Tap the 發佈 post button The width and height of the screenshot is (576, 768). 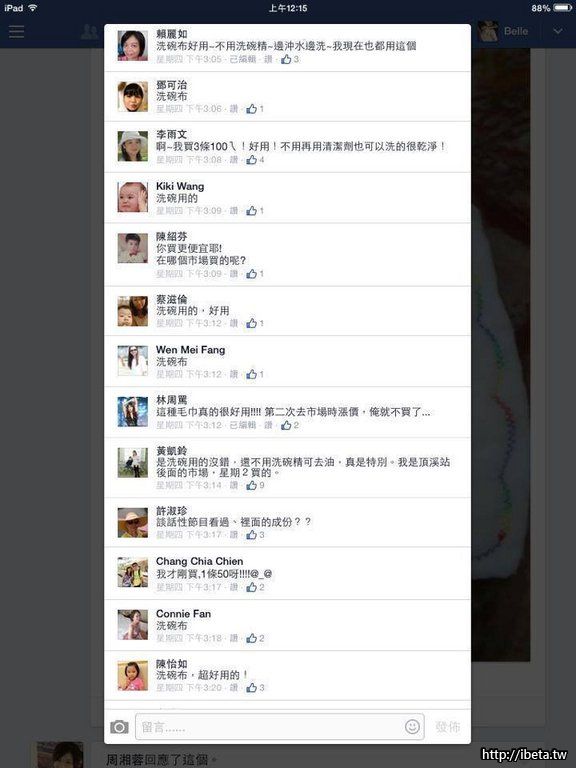[x=448, y=727]
